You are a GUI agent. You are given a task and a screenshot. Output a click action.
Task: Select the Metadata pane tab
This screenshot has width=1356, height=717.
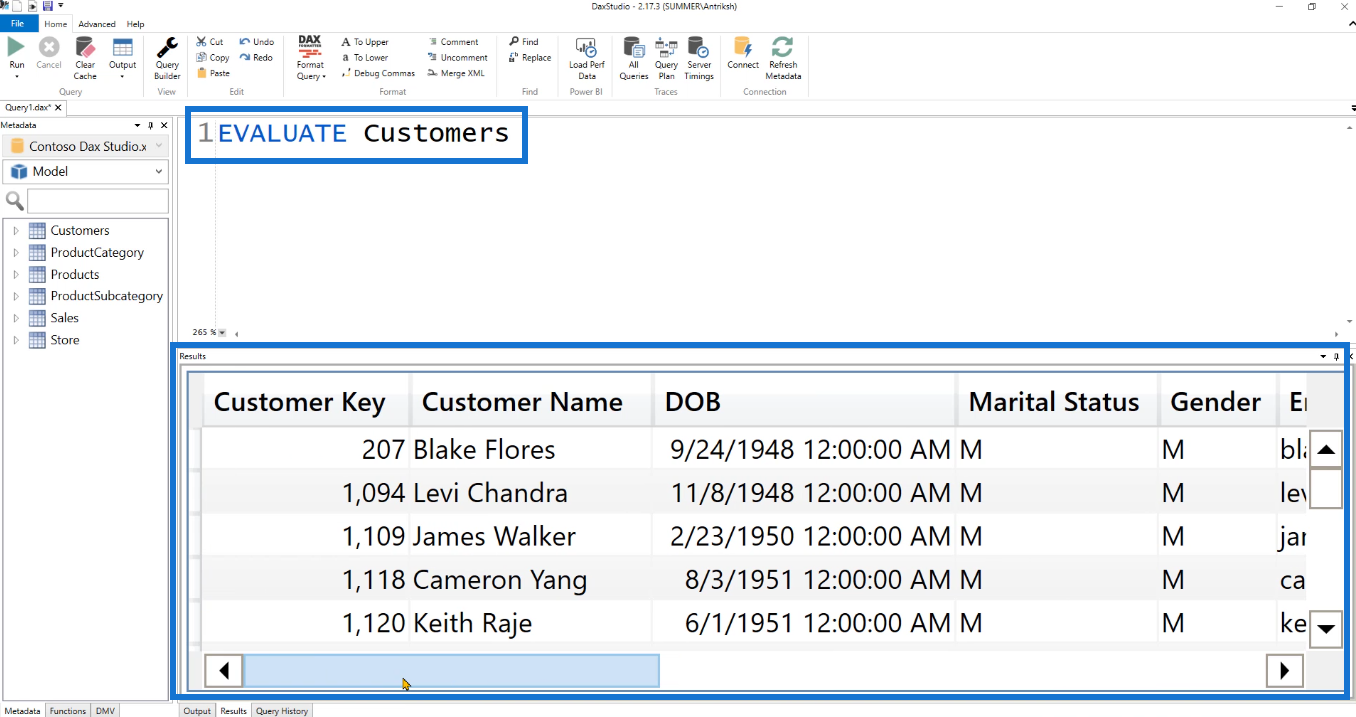(x=21, y=710)
